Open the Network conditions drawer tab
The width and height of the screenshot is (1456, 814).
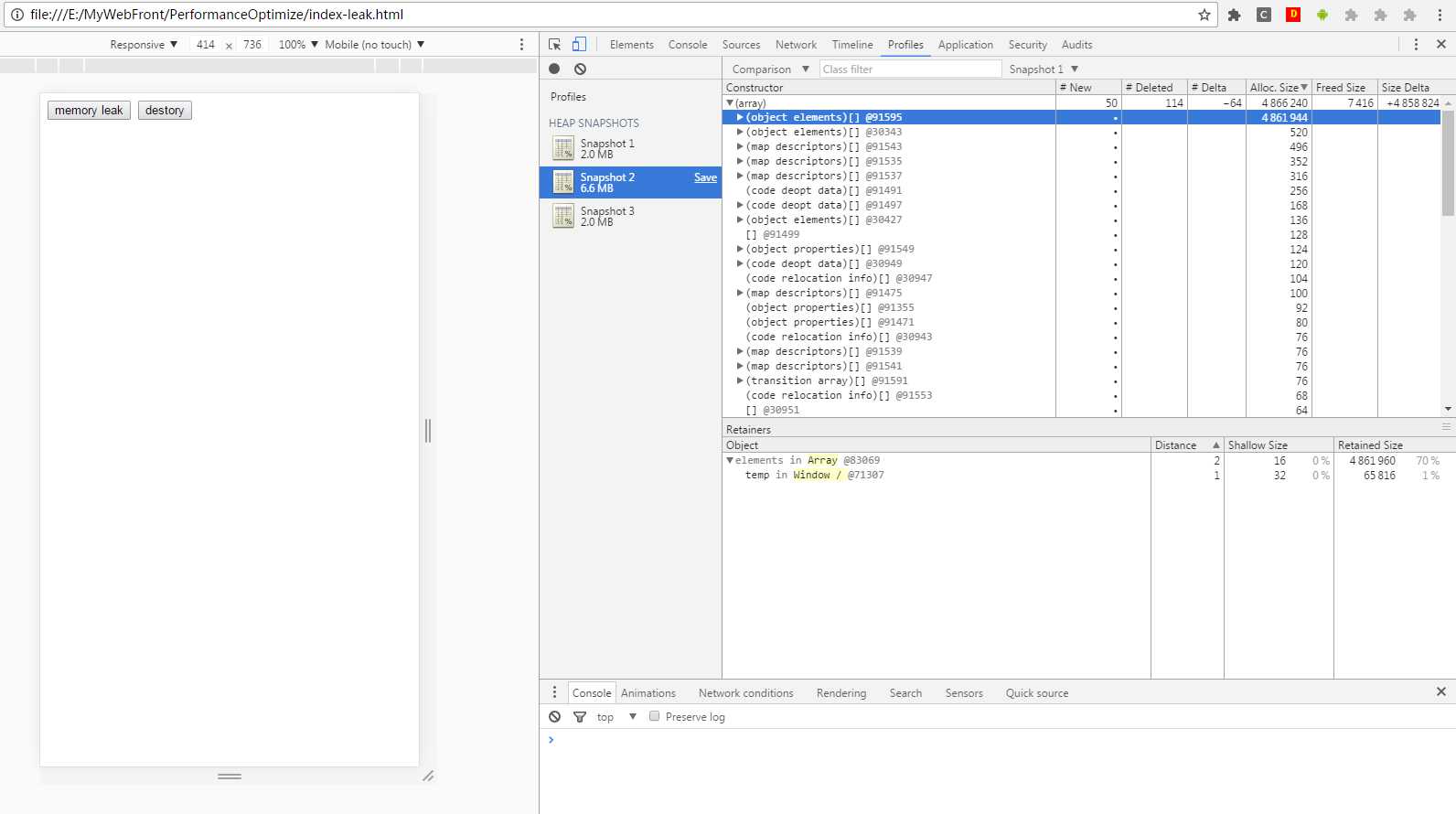tap(746, 692)
